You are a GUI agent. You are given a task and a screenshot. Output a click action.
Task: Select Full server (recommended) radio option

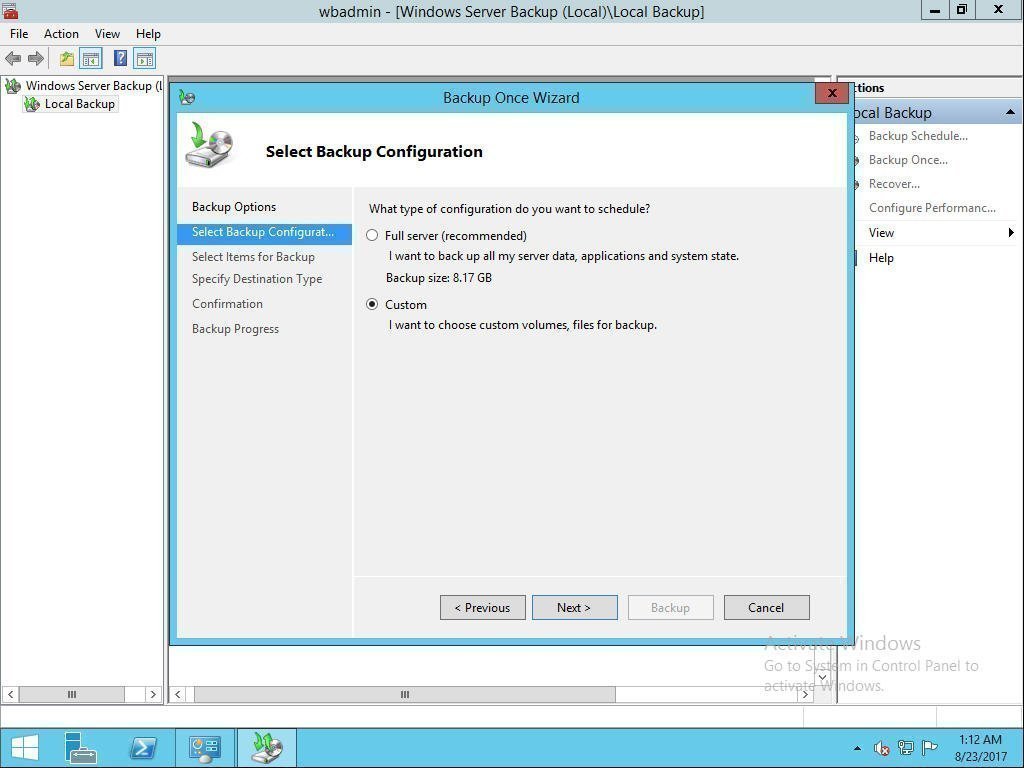click(x=372, y=235)
